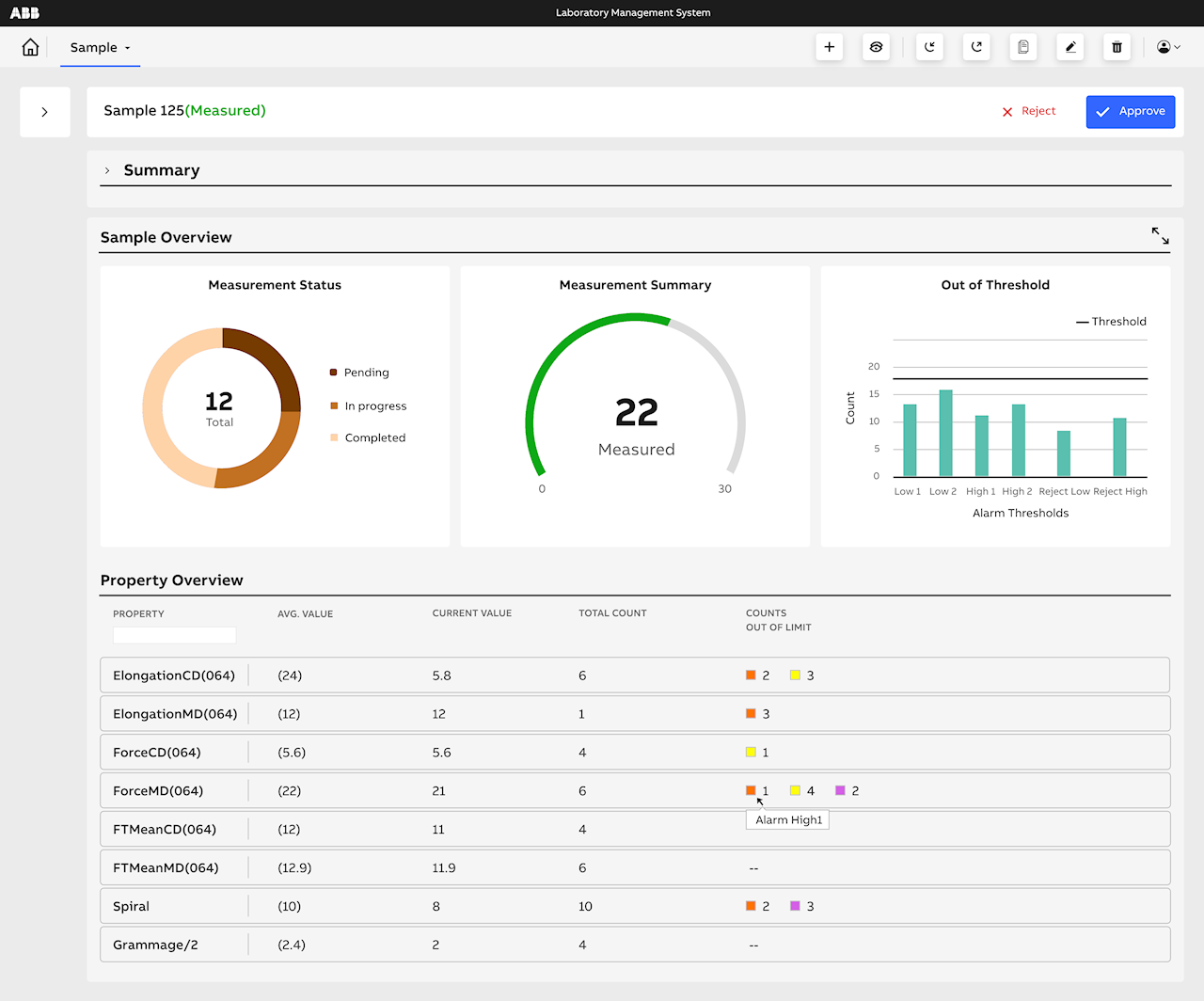The height and width of the screenshot is (1001, 1204).
Task: Expand the Sample Overview fullscreen icon
Action: coord(1160,236)
